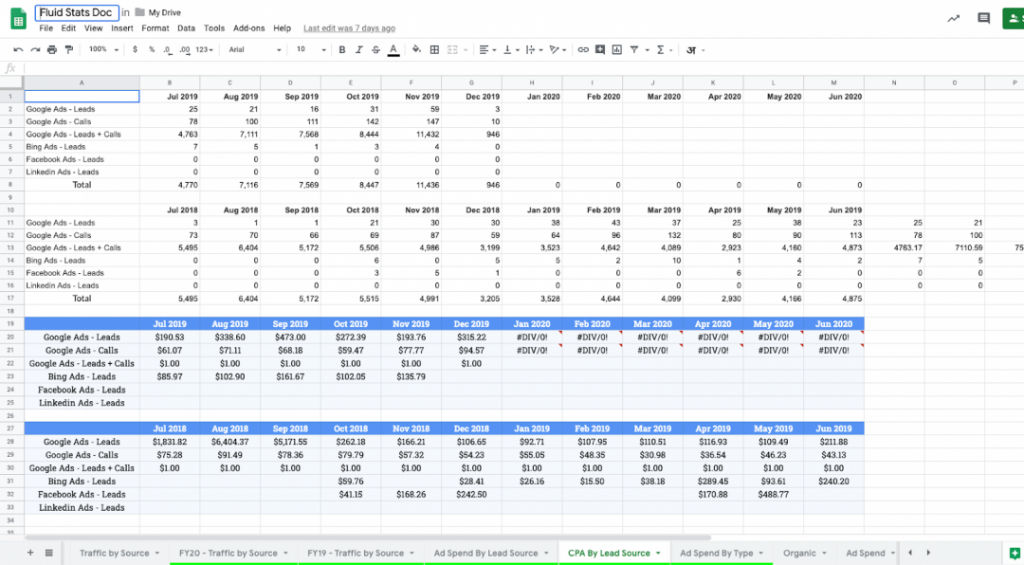Click the add sheet plus button
Image resolution: width=1024 pixels, height=565 pixels.
[x=30, y=553]
